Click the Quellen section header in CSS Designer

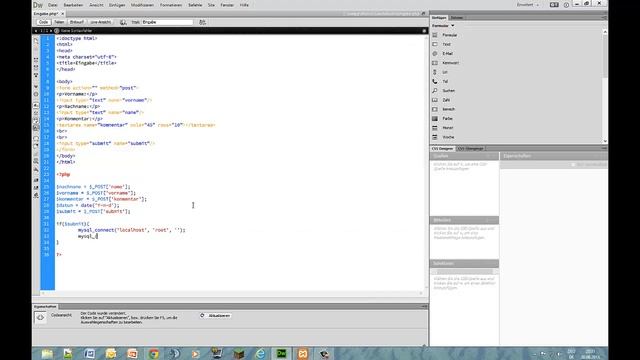click(464, 156)
